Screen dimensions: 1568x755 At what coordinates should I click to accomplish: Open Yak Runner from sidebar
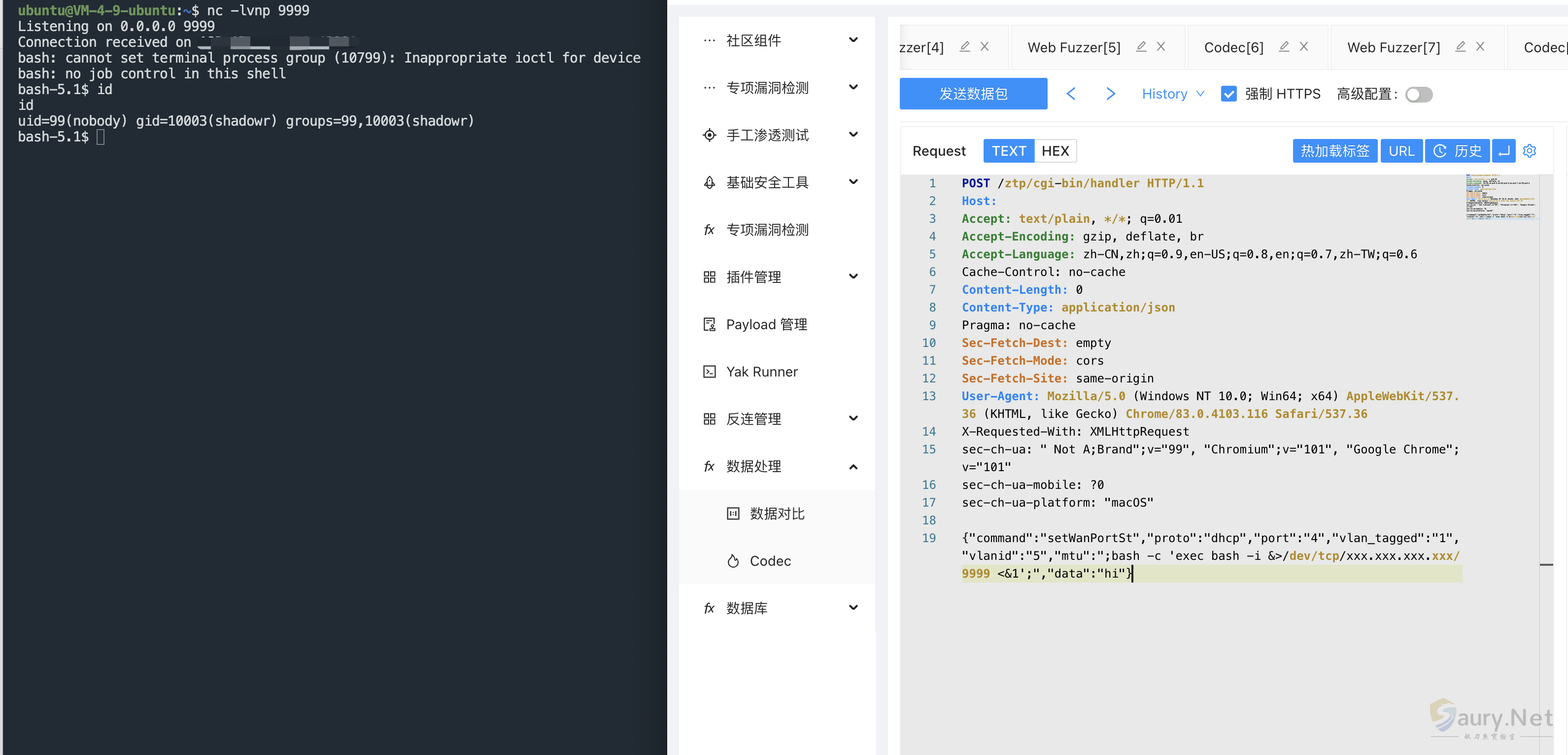(x=761, y=372)
